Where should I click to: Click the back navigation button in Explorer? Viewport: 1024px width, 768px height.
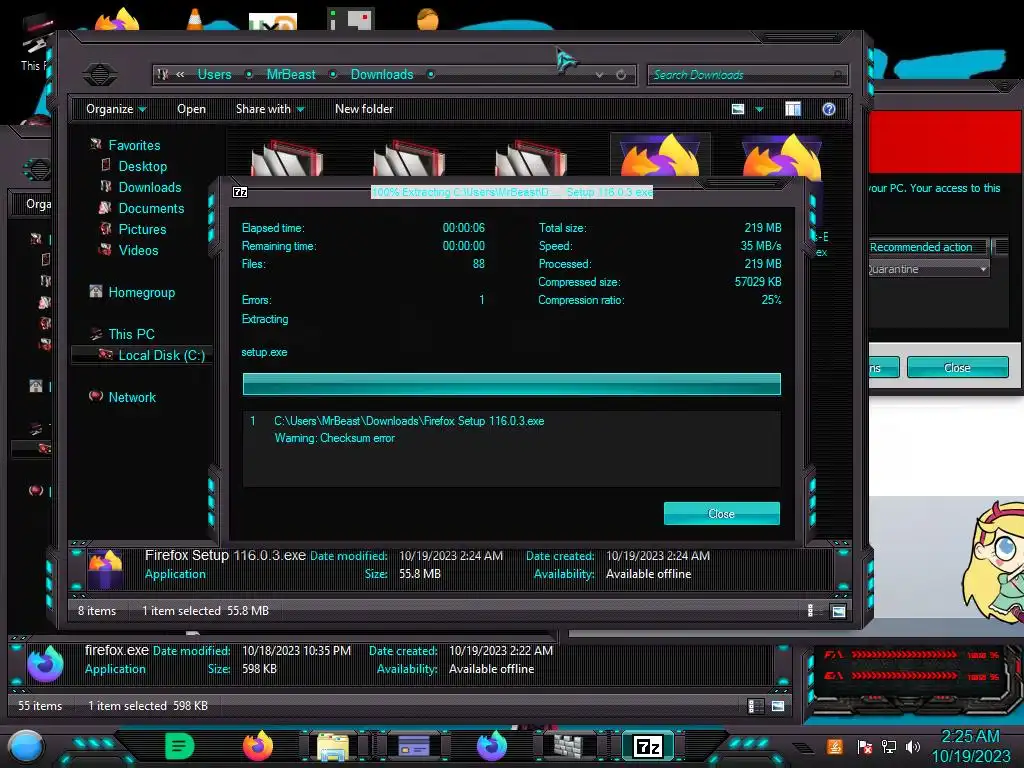pos(100,74)
